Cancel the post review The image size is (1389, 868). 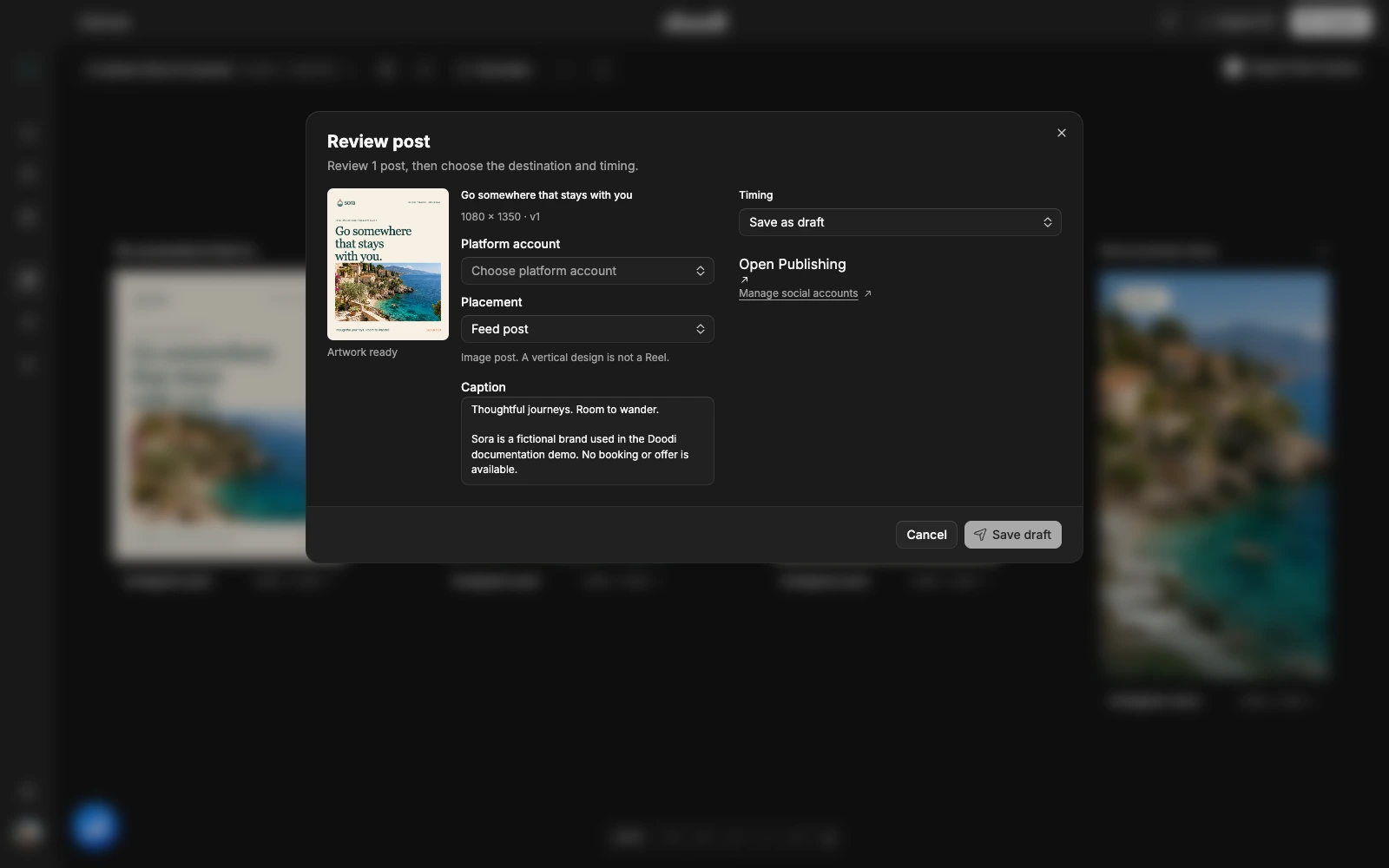coord(926,535)
